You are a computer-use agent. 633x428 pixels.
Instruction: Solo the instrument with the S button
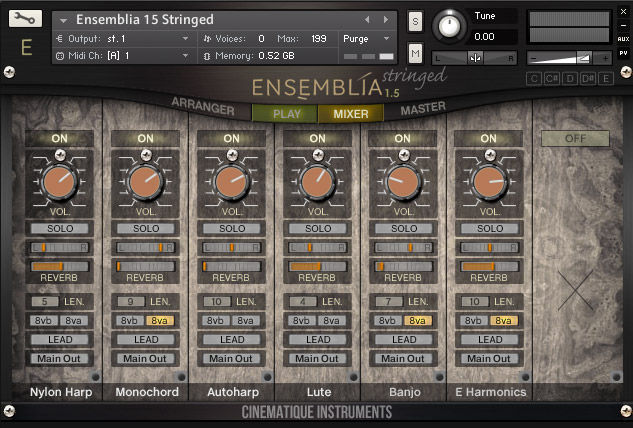click(x=415, y=21)
